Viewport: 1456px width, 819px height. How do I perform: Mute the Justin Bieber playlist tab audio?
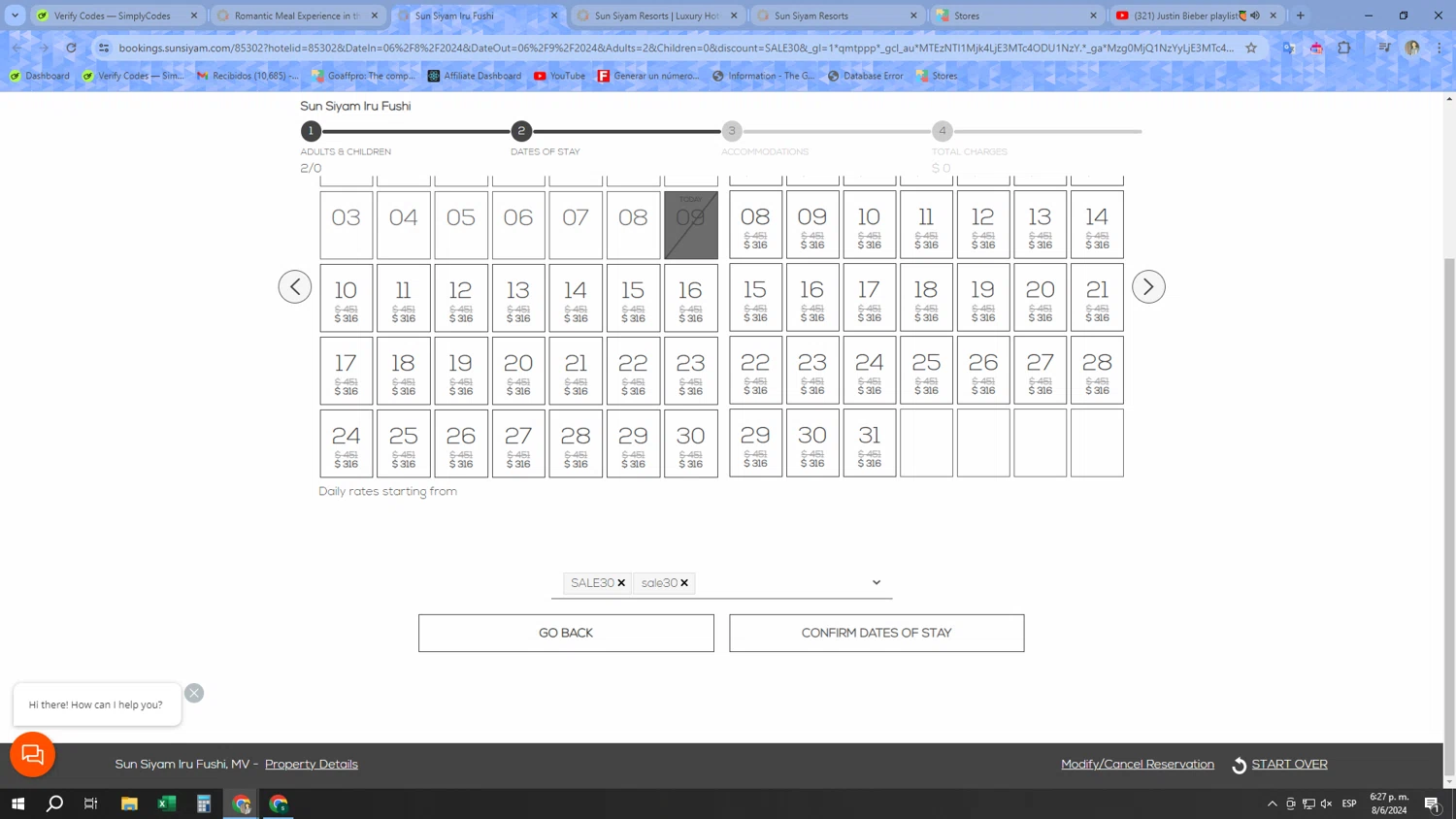(x=1255, y=16)
